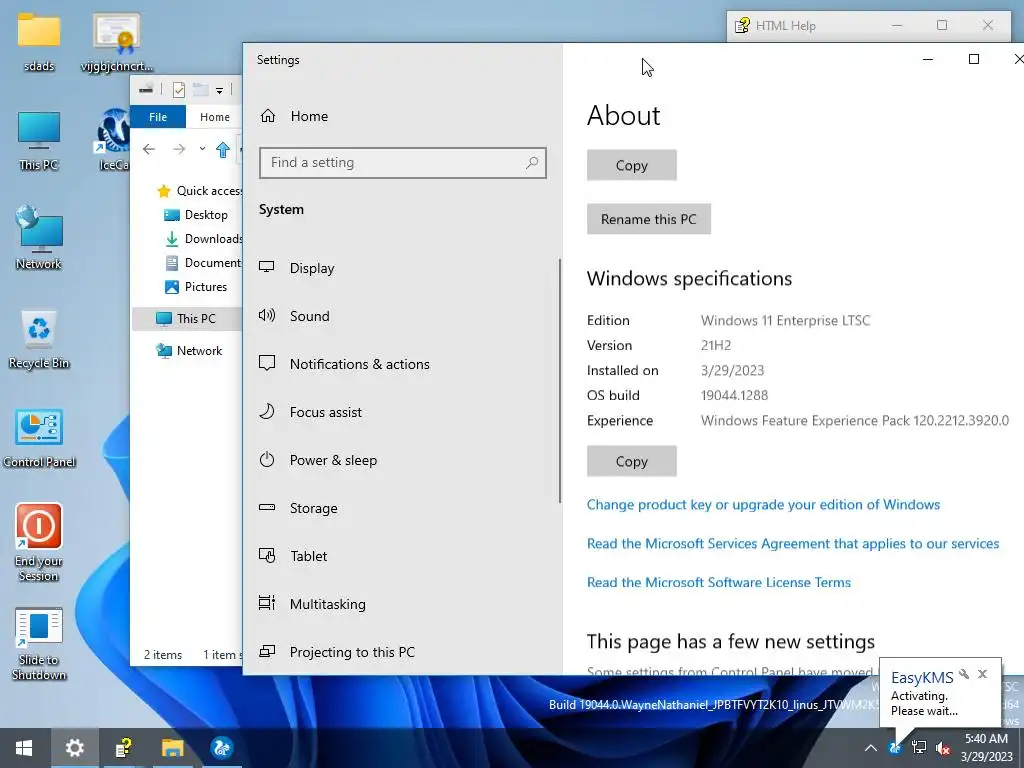Select Documents in Explorer navigation

coord(203,263)
